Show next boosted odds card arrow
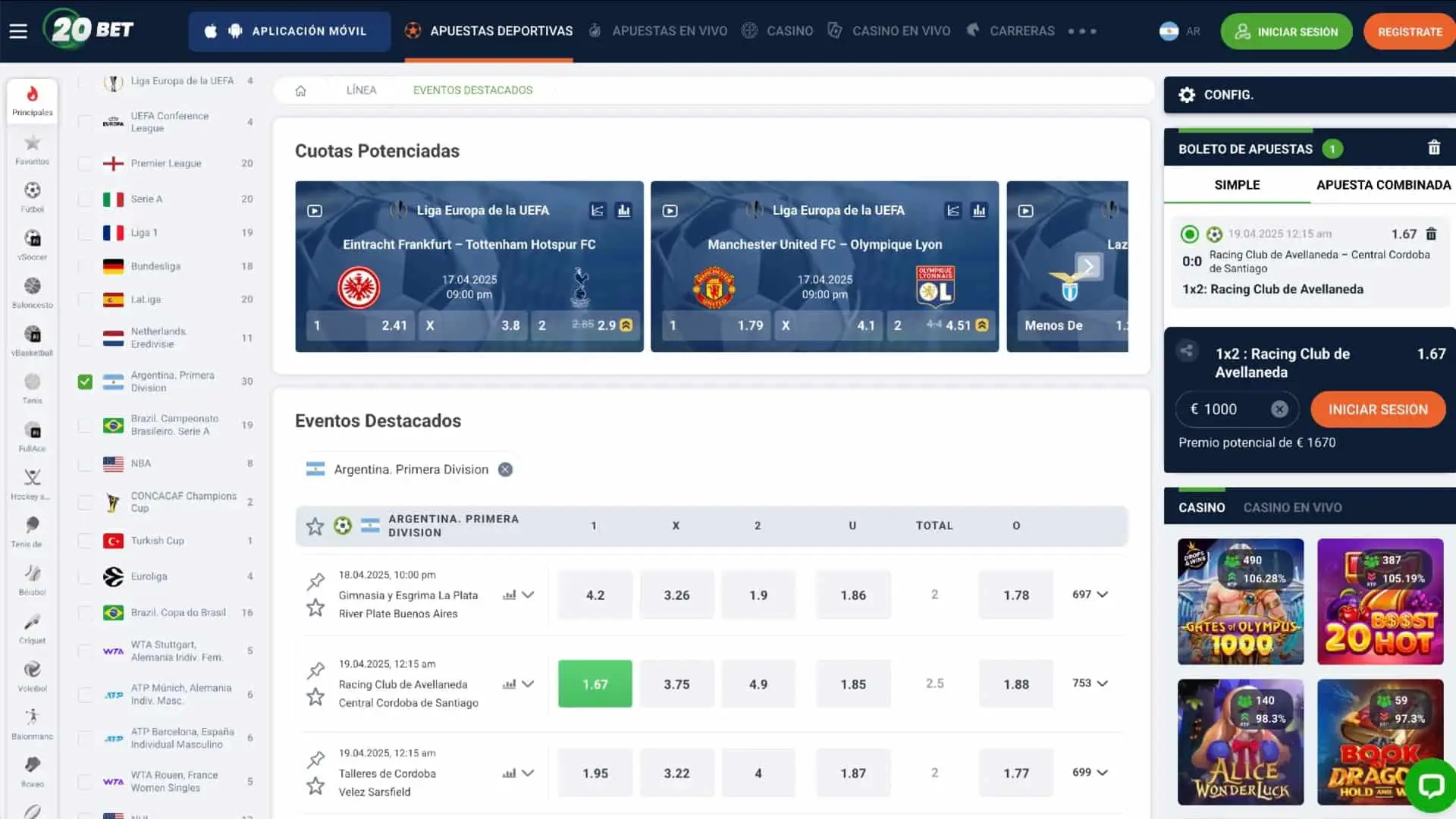This screenshot has height=819, width=1456. point(1088,266)
